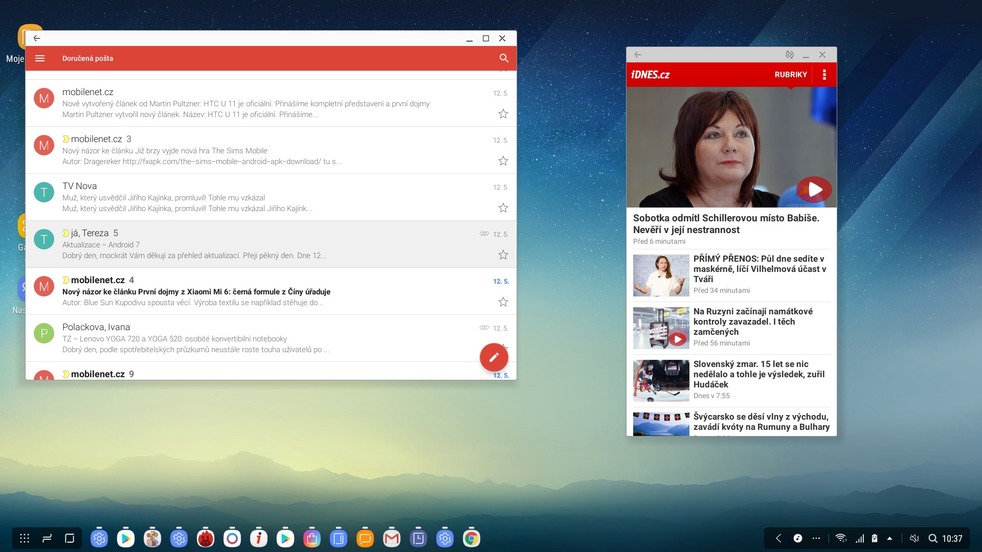Click the rotate icon in iDNES title bar
This screenshot has height=552, width=982.
click(x=789, y=55)
